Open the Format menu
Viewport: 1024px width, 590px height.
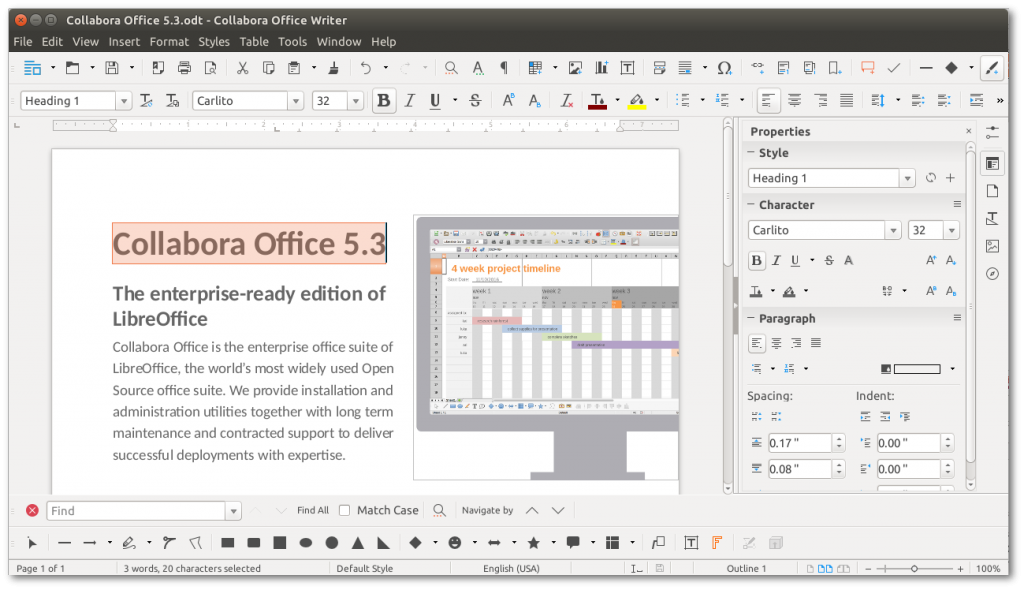(169, 42)
